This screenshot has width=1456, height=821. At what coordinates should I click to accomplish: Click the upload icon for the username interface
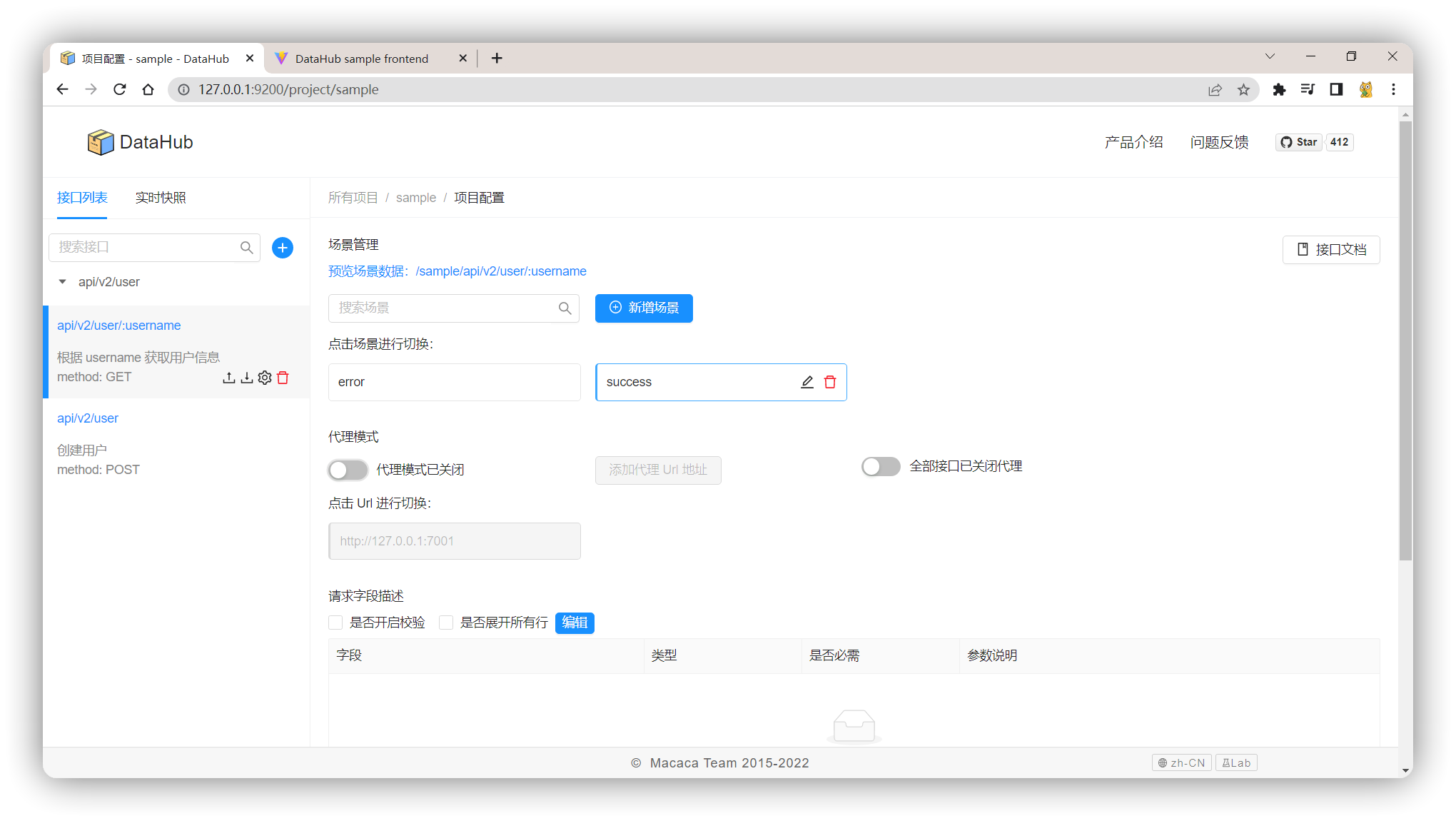click(228, 378)
